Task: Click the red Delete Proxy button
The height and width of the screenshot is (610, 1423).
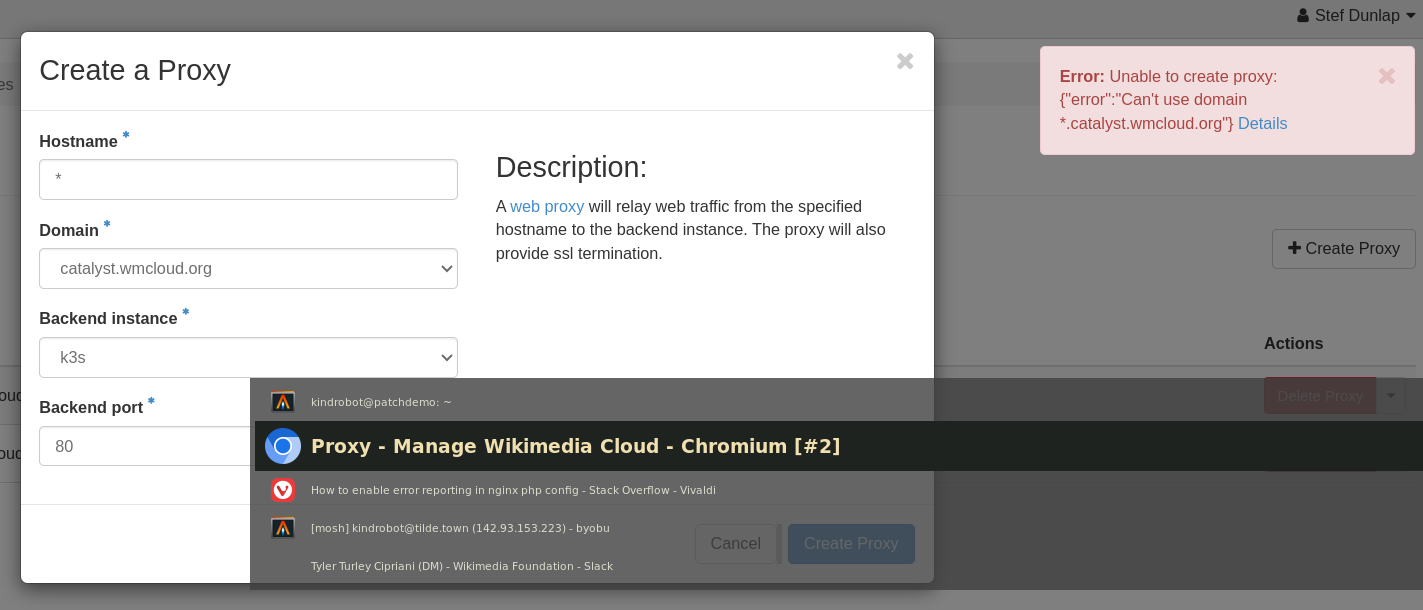Action: [x=1319, y=396]
